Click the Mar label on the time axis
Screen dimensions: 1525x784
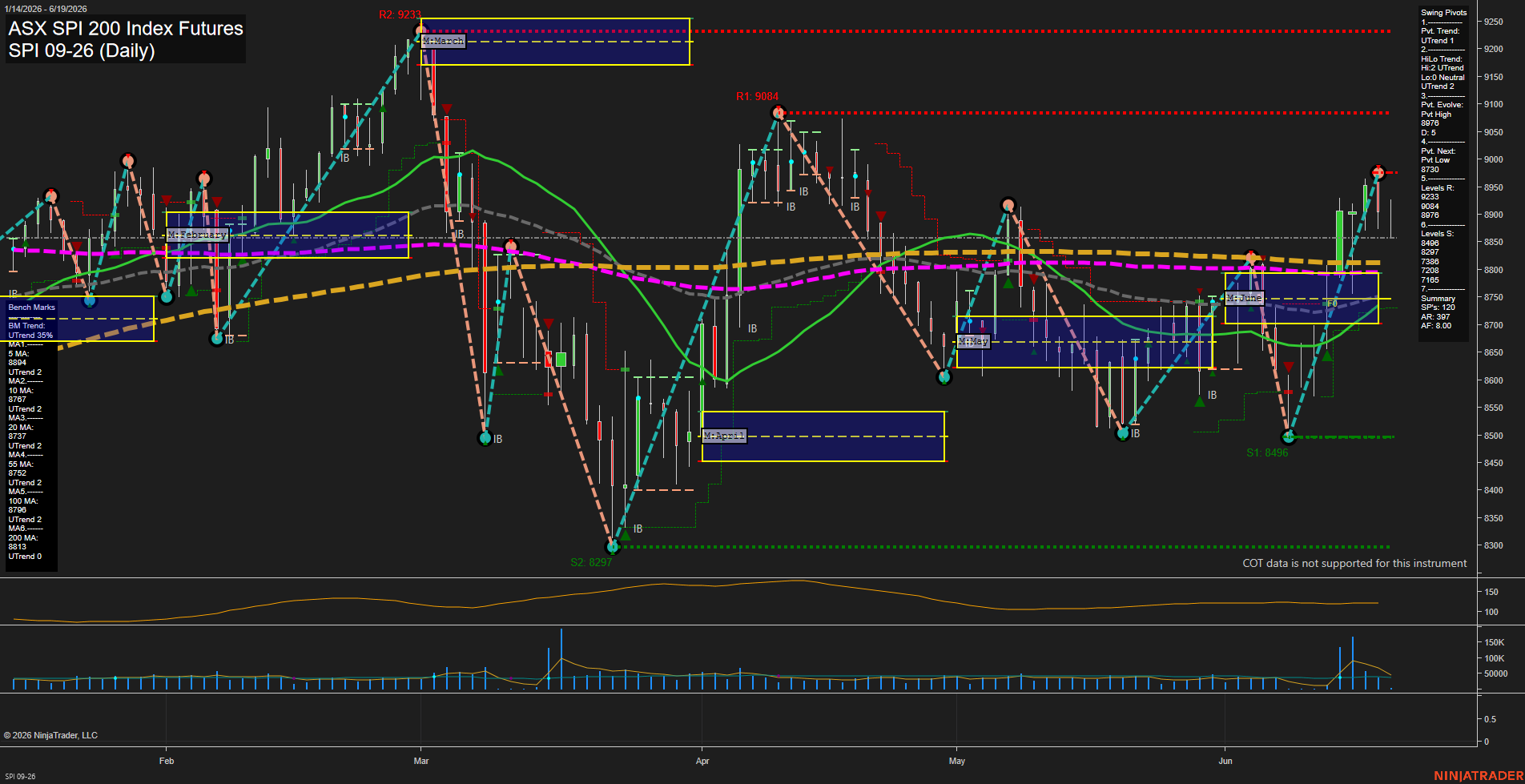[x=421, y=761]
